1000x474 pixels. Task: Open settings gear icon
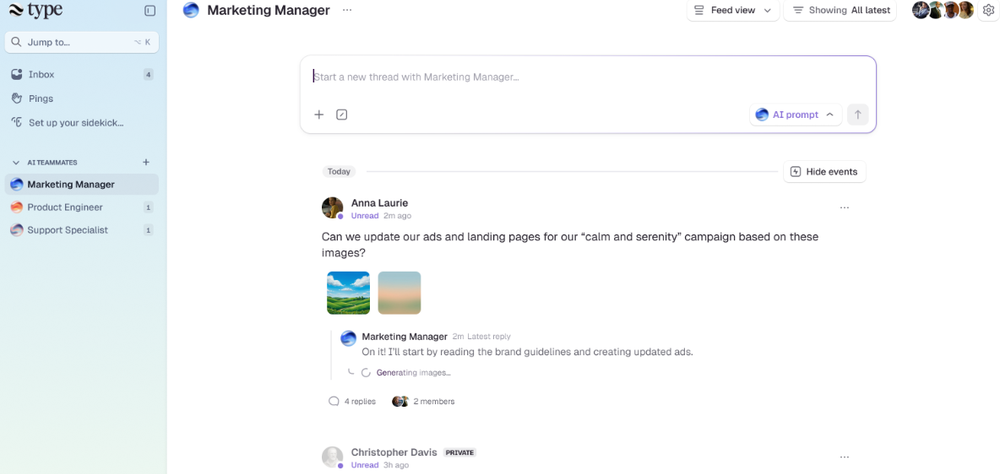pos(989,10)
